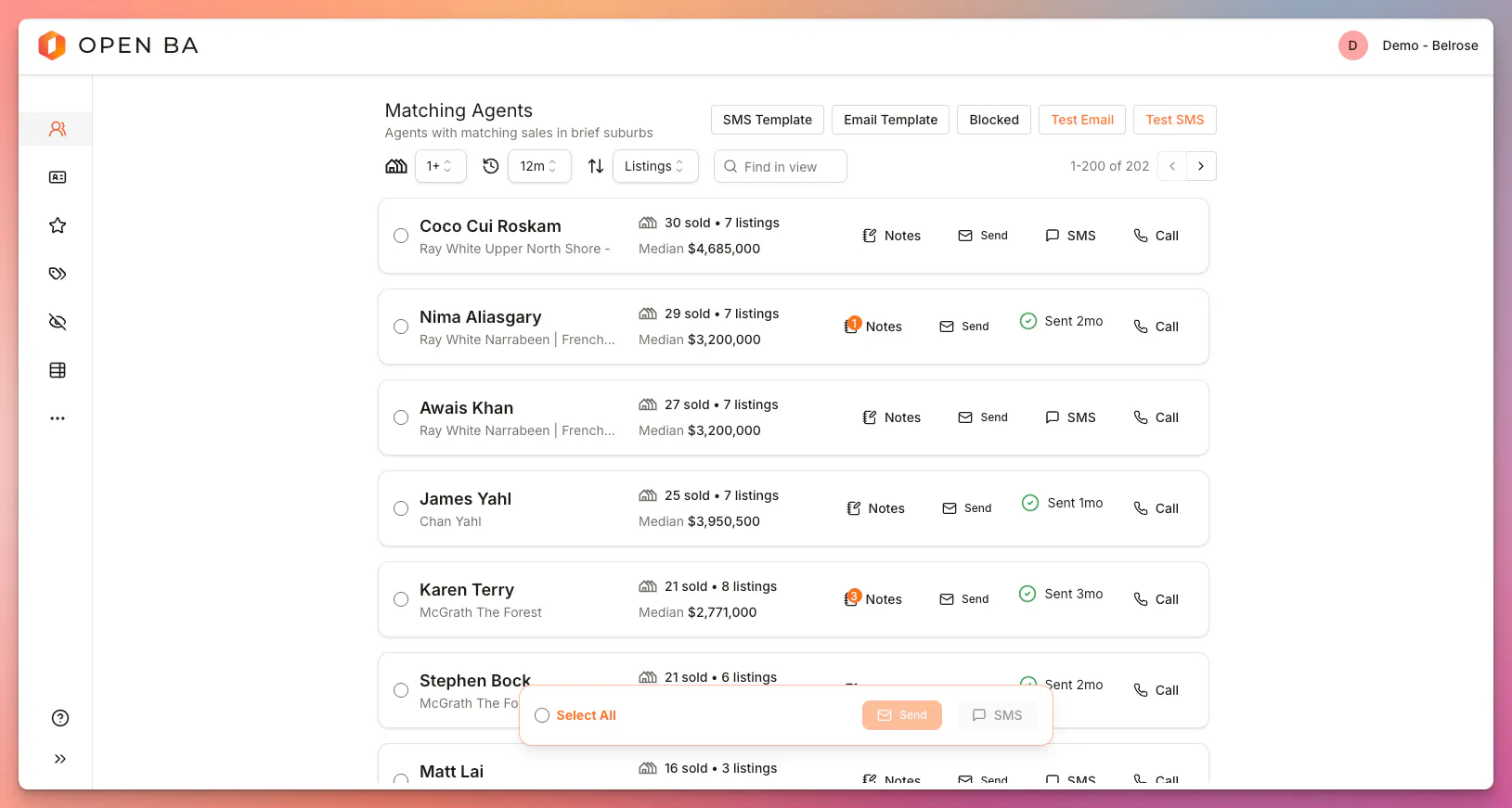Call Stephen Bock
Screen dimensions: 1512x808
[x=1156, y=690]
